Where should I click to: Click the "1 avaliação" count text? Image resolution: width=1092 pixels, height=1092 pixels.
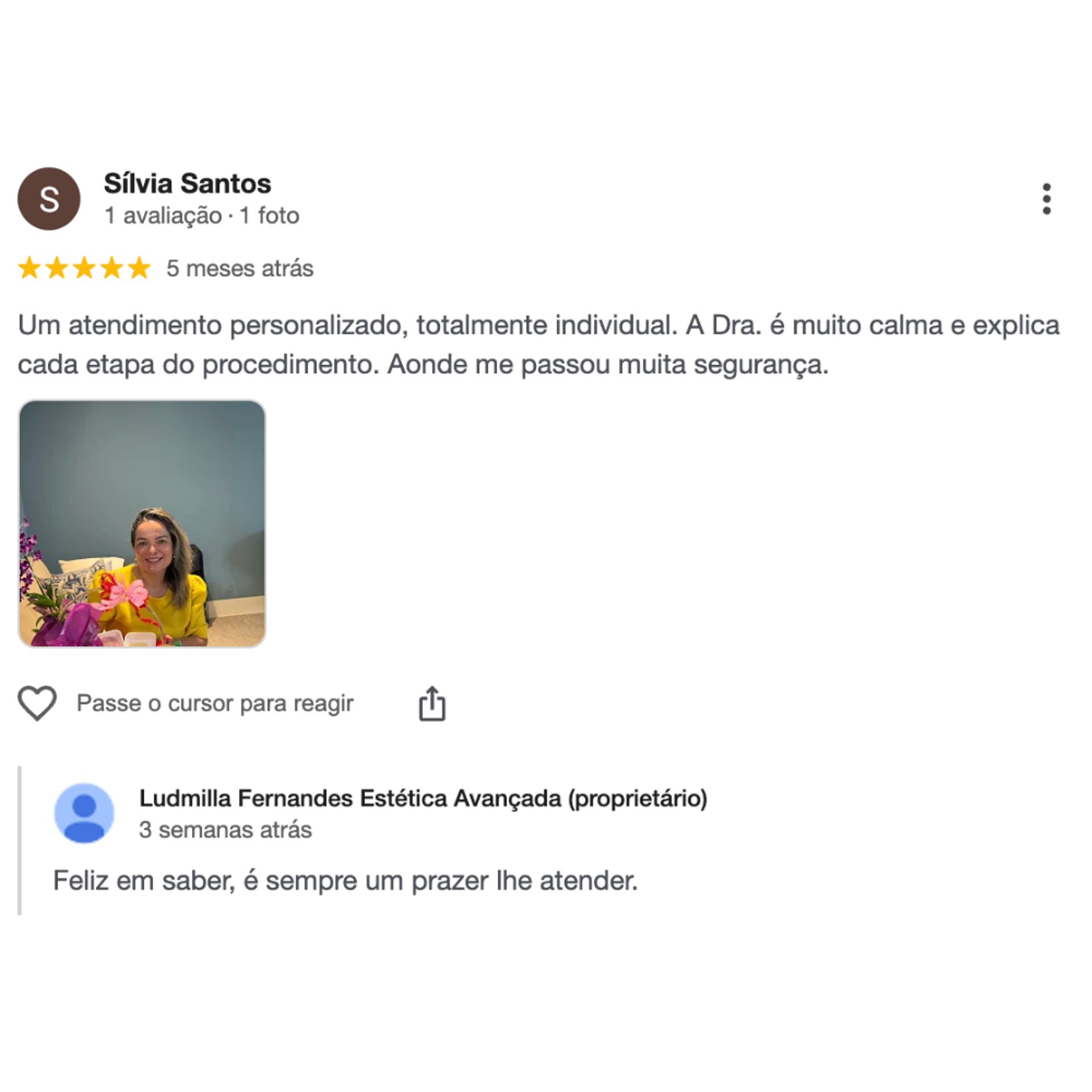coord(163,216)
